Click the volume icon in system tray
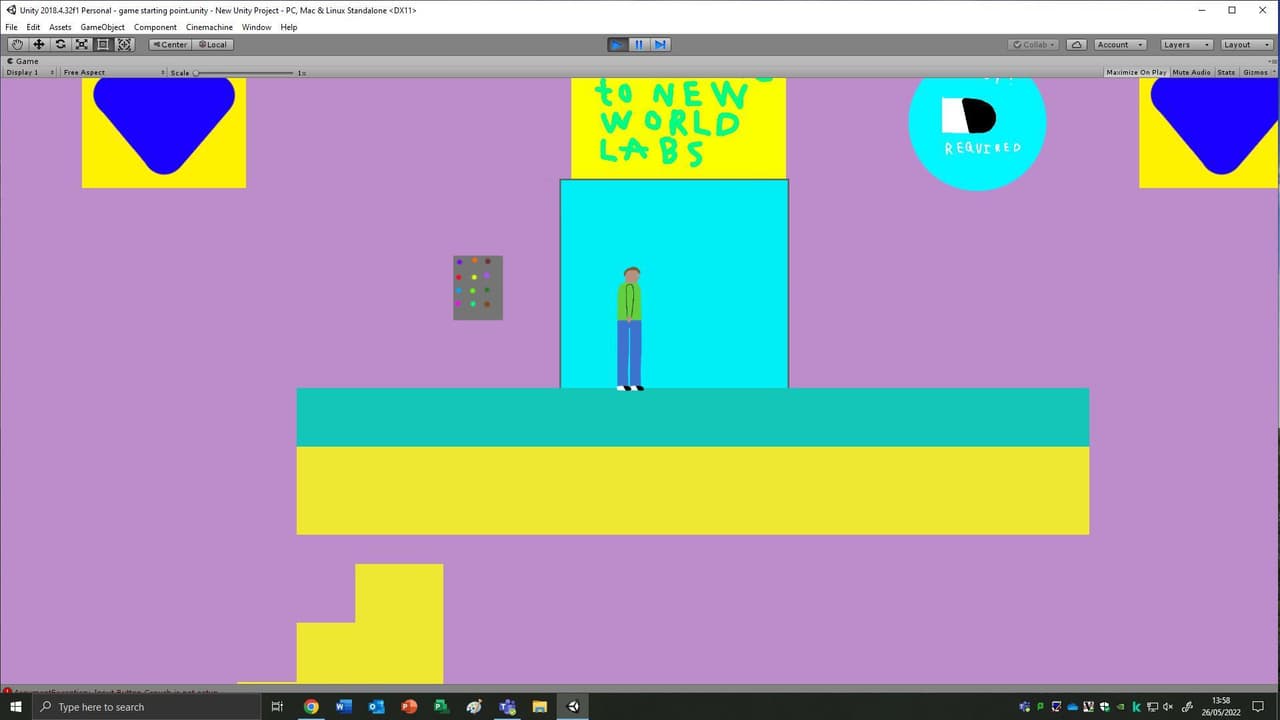This screenshot has height=720, width=1280. click(1167, 707)
